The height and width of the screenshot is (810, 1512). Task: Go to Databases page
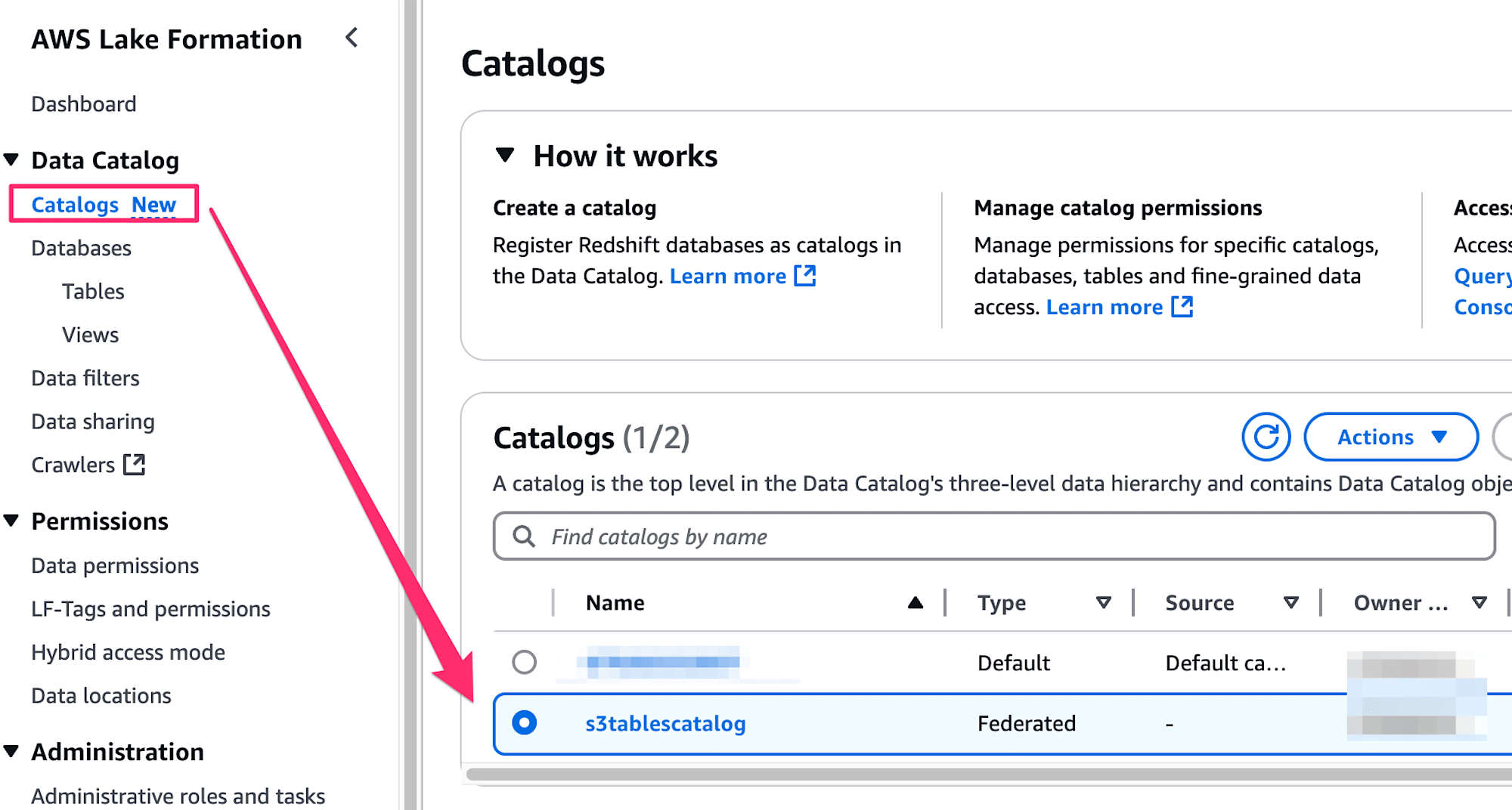pyautogui.click(x=81, y=248)
